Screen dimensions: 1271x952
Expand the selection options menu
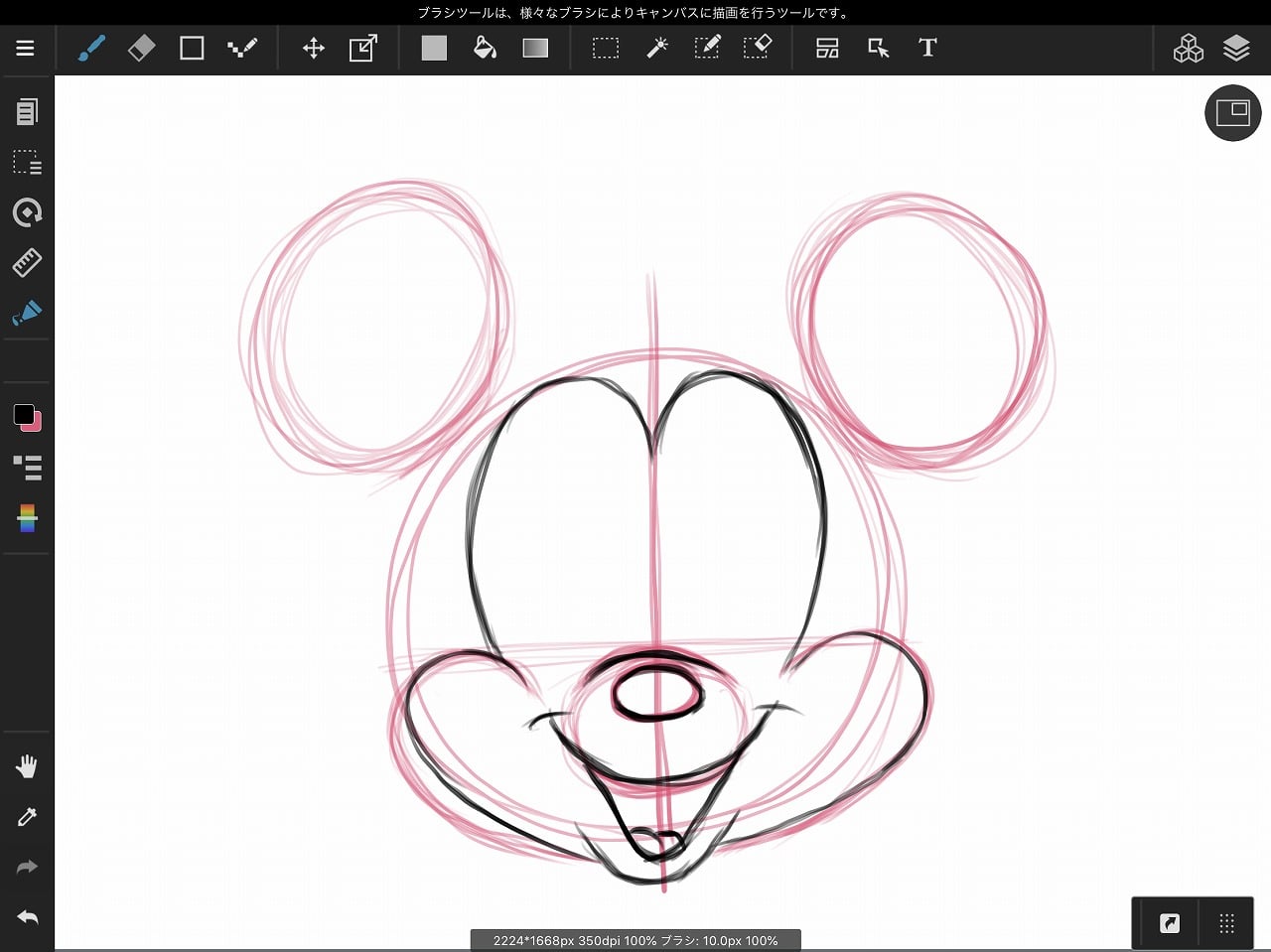(x=27, y=162)
